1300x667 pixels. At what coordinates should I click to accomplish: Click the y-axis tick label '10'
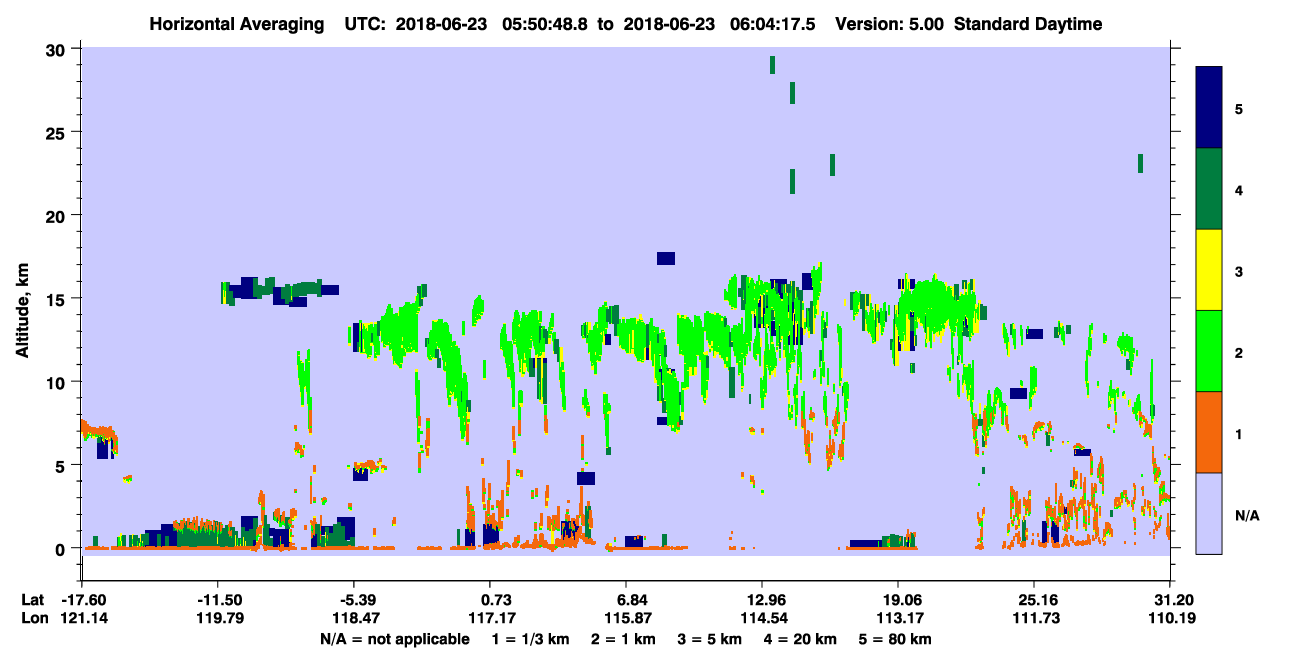tap(58, 382)
